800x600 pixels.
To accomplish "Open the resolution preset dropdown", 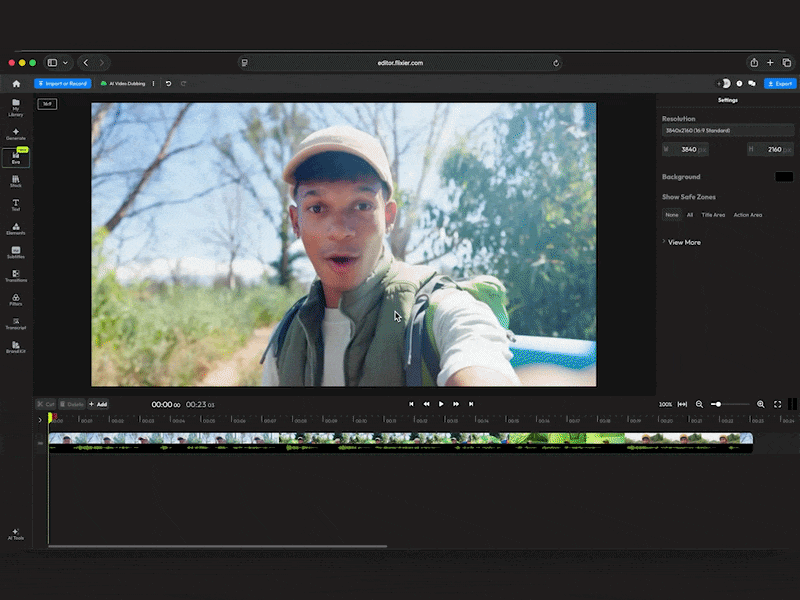I will coord(728,131).
